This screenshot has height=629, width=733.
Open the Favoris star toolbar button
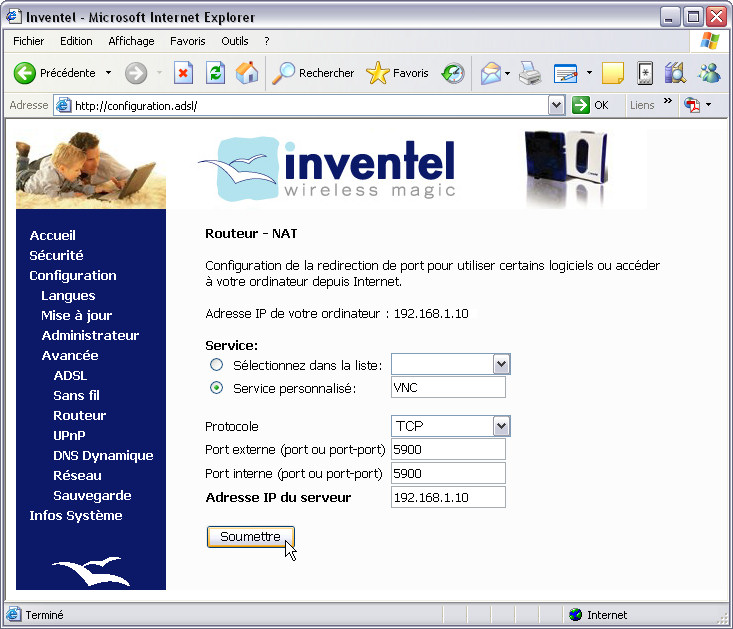(x=397, y=73)
